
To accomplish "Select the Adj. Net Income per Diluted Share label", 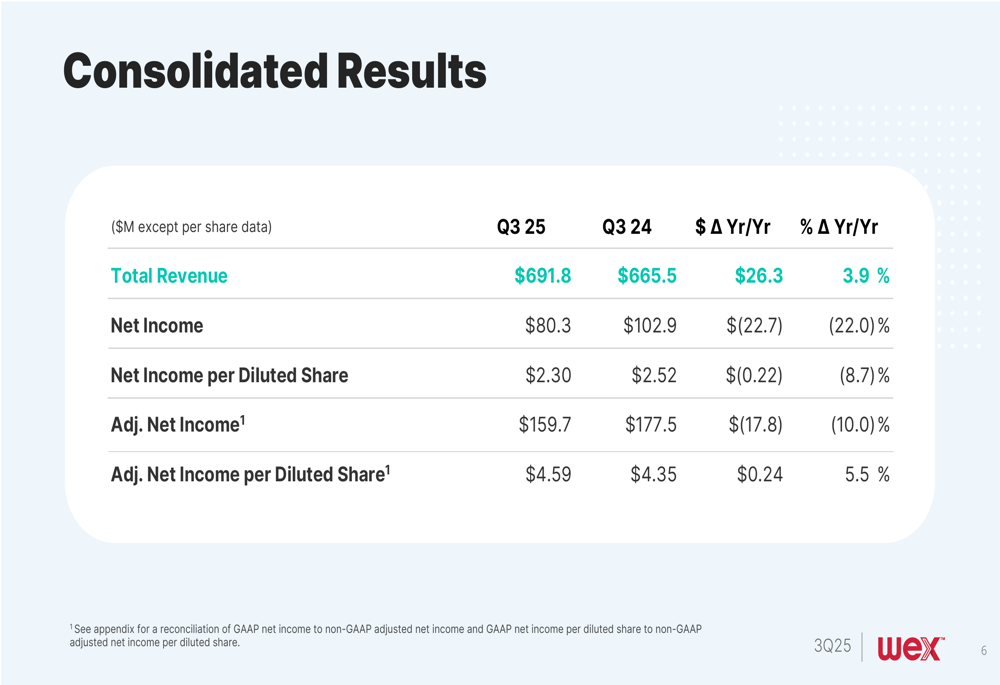I will tap(250, 474).
